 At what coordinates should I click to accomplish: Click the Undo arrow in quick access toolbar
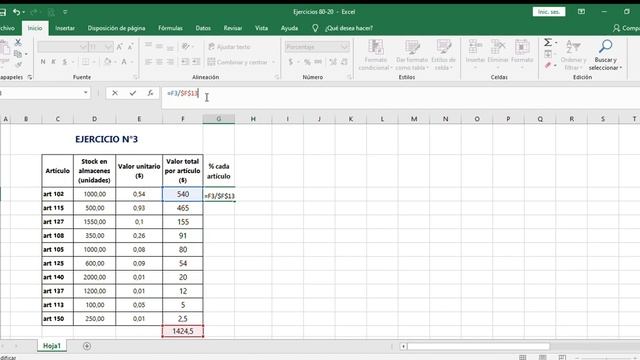(x=16, y=12)
